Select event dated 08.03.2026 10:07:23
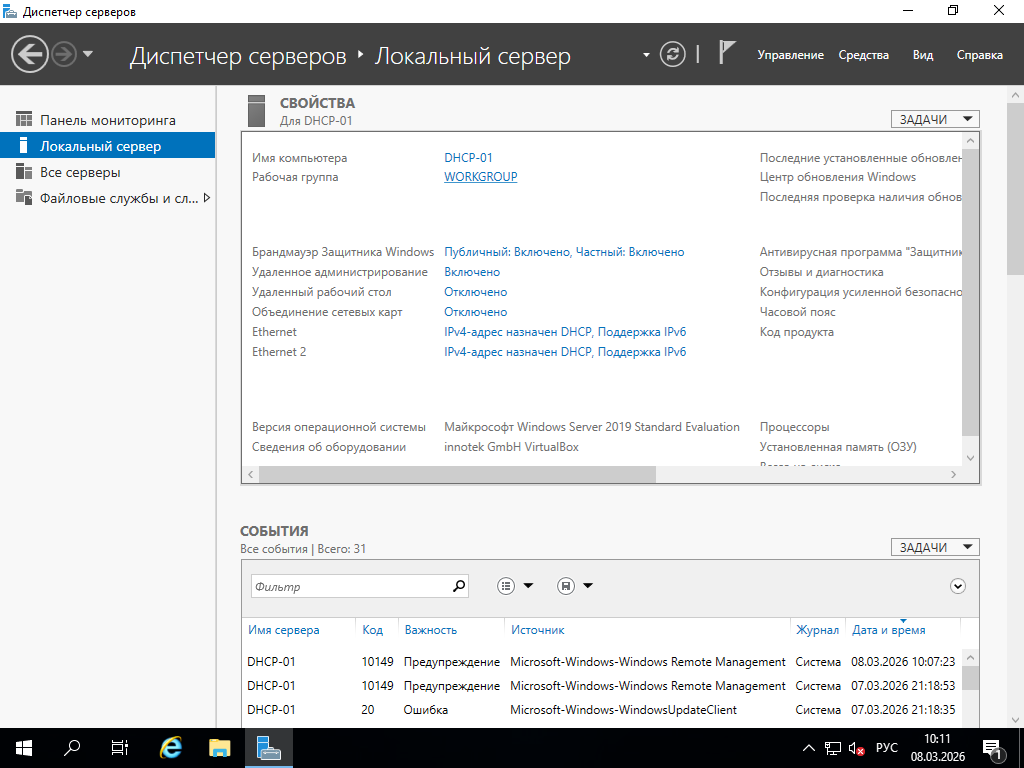The height and width of the screenshot is (768, 1024). (601, 662)
